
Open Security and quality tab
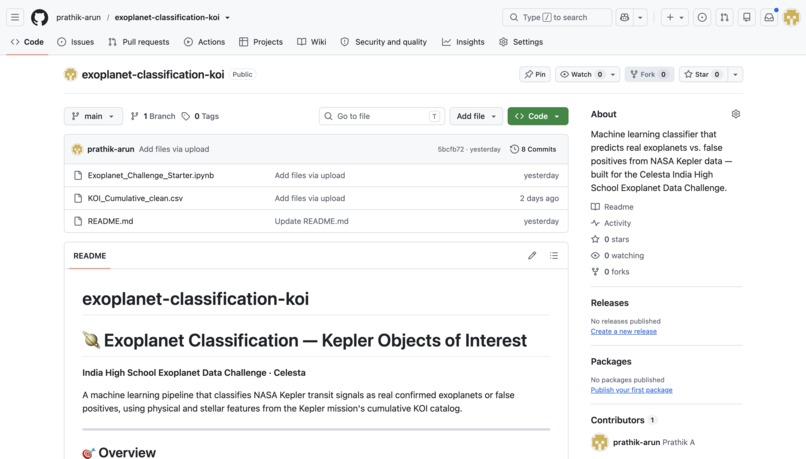(x=383, y=42)
